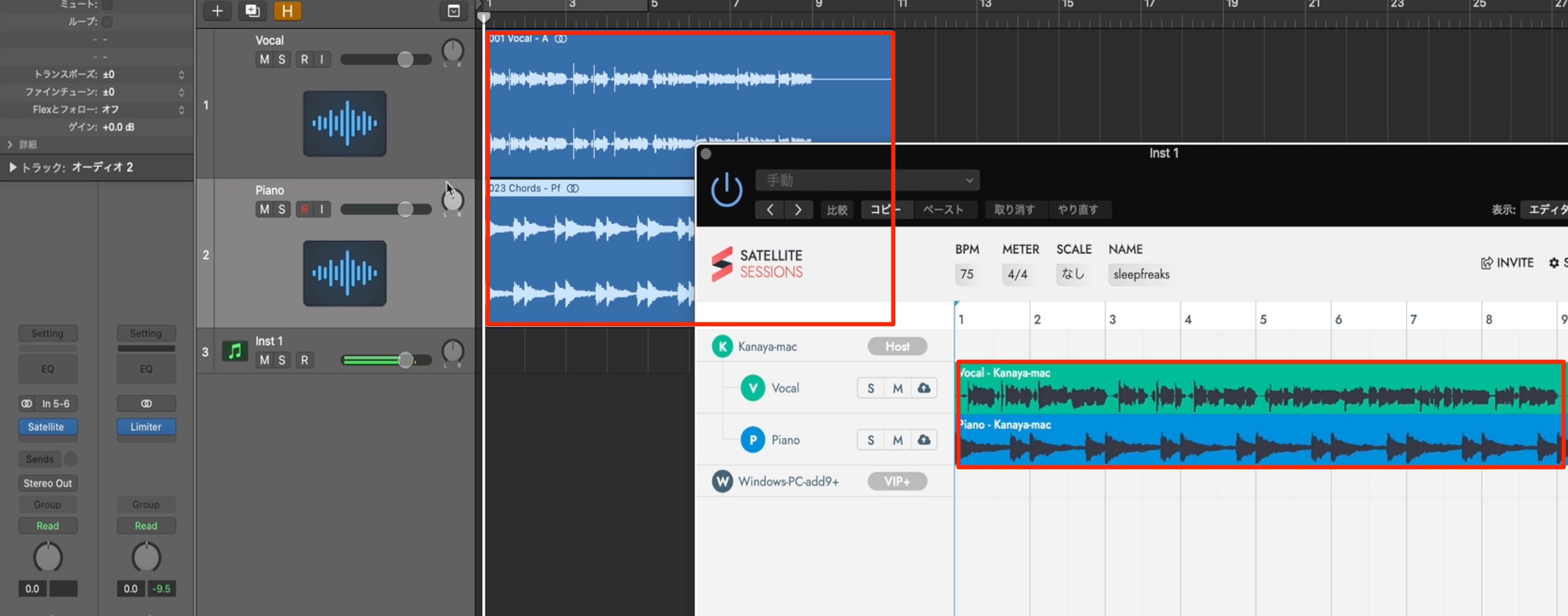Open the METER 4/4 selector
The image size is (1568, 616).
(x=1017, y=274)
